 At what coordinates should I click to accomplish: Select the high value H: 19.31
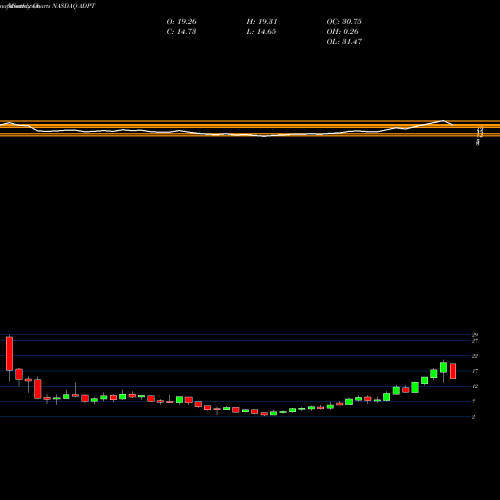262,21
